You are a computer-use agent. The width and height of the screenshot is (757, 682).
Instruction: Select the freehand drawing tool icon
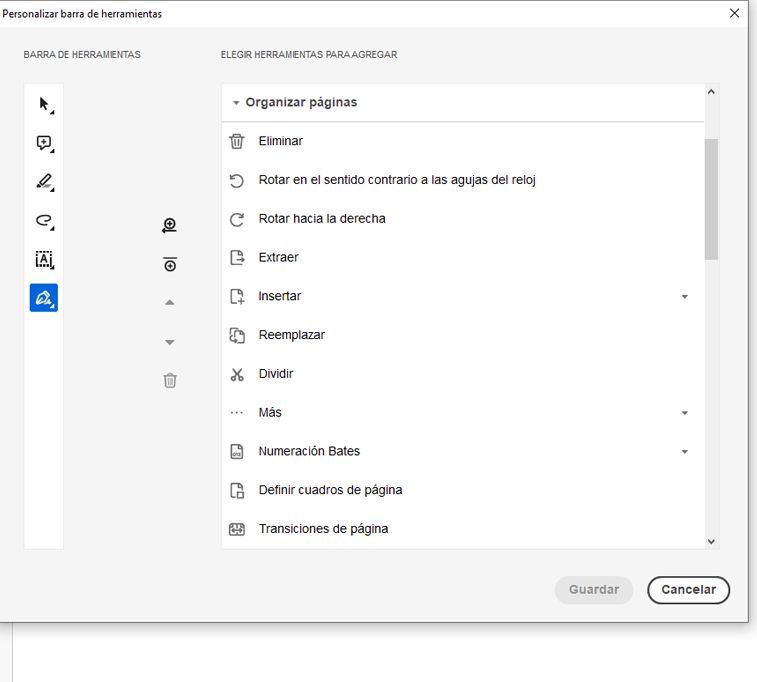click(44, 221)
